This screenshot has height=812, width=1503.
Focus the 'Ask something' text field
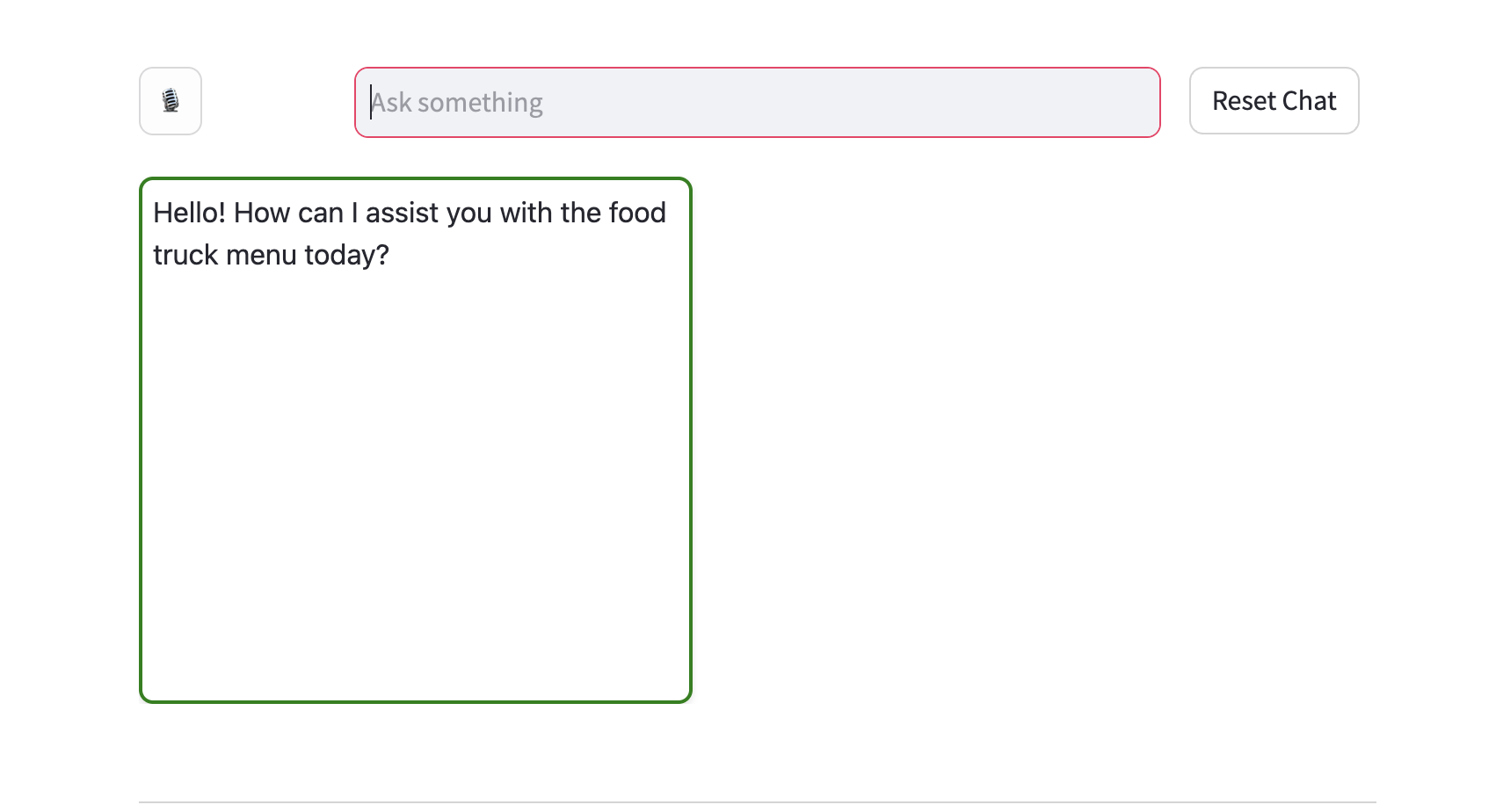(x=756, y=103)
